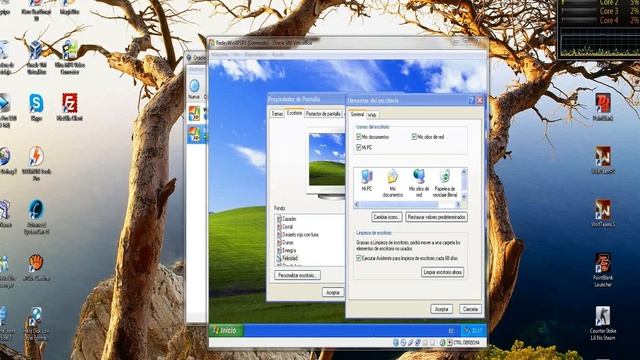Screen dimensions: 640x360
Task: Click Personalizar escritorio... button
Action: point(298,275)
